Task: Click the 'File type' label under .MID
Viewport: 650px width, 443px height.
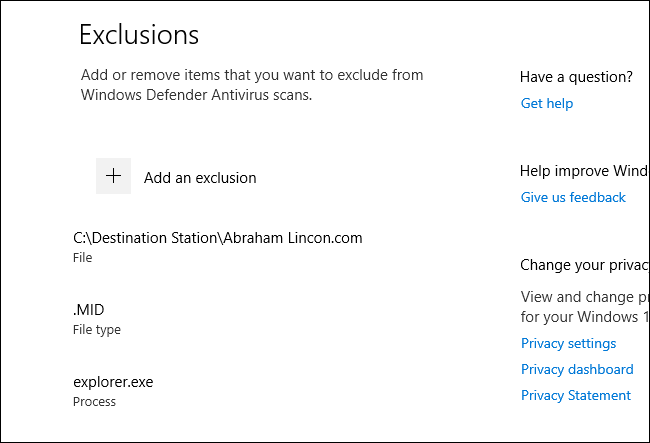Action: coord(97,330)
